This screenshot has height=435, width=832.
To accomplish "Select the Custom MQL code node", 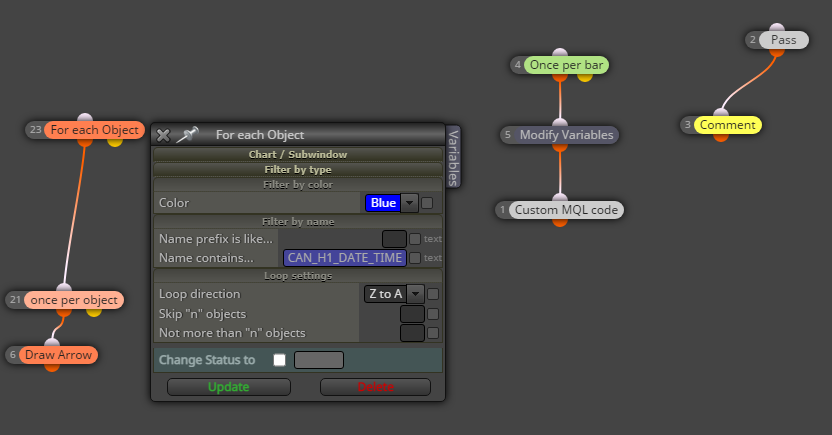I will pyautogui.click(x=566, y=210).
